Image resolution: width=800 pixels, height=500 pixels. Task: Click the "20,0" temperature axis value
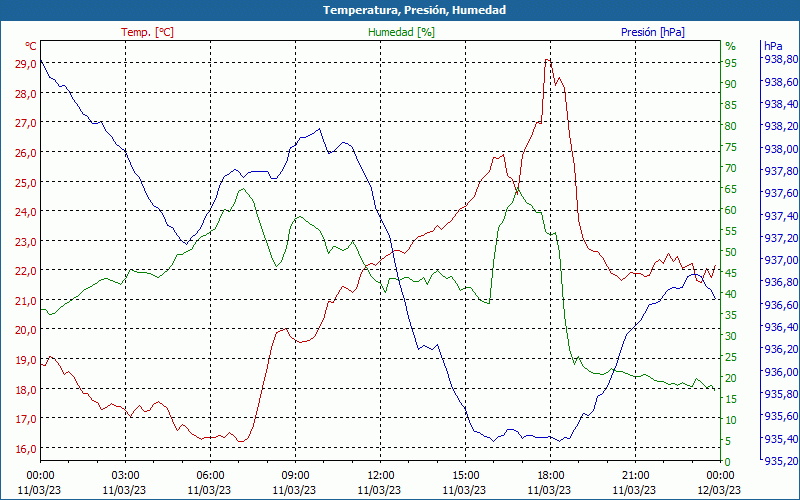coord(28,330)
